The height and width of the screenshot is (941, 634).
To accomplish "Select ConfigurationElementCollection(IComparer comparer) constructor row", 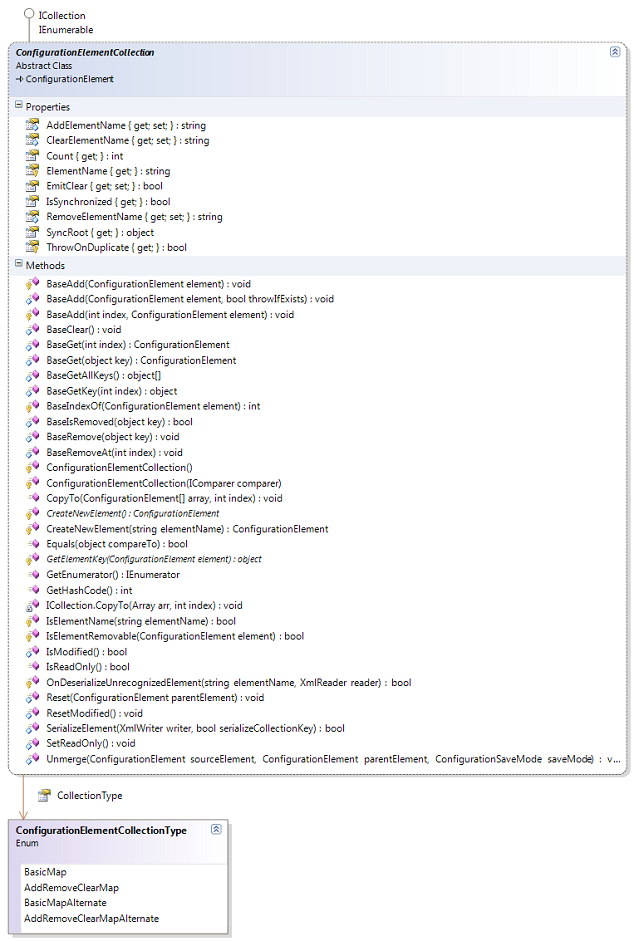I will 163,483.
